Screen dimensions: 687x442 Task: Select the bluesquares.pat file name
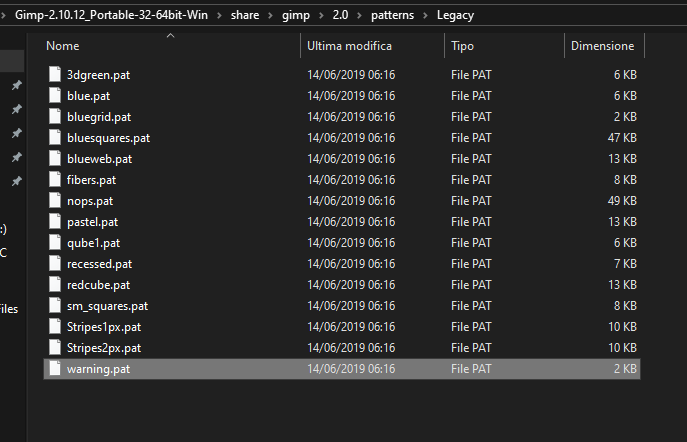(x=108, y=138)
